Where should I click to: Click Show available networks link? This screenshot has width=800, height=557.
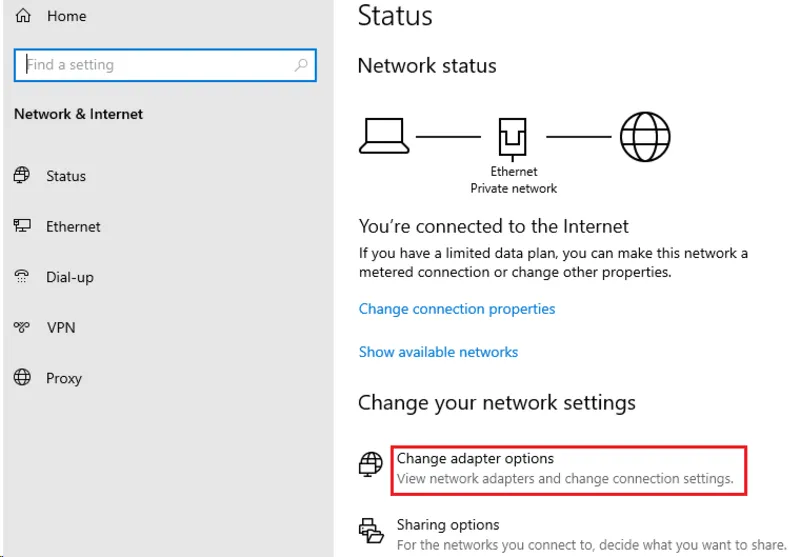[438, 352]
